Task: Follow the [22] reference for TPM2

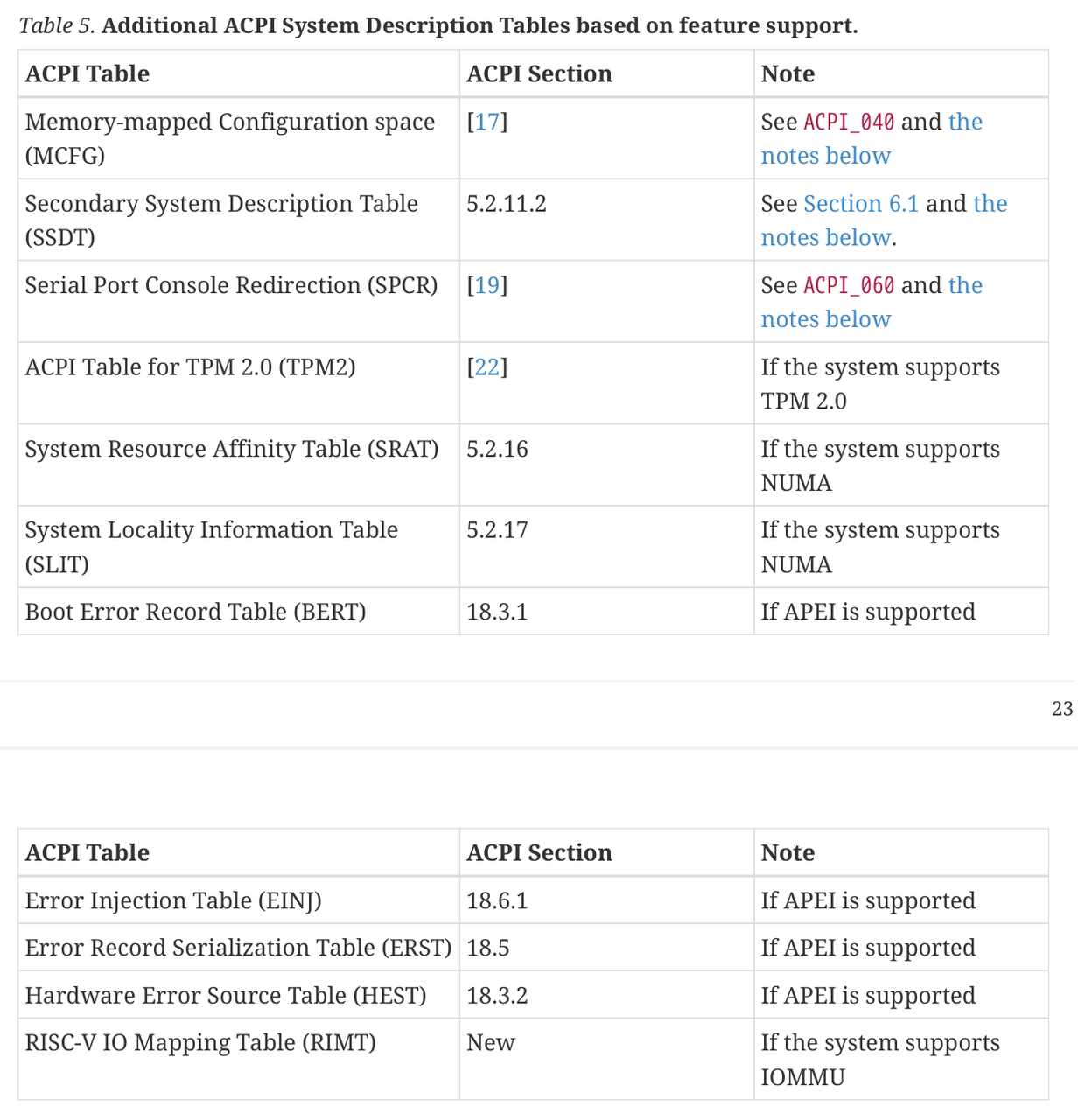Action: pos(487,367)
